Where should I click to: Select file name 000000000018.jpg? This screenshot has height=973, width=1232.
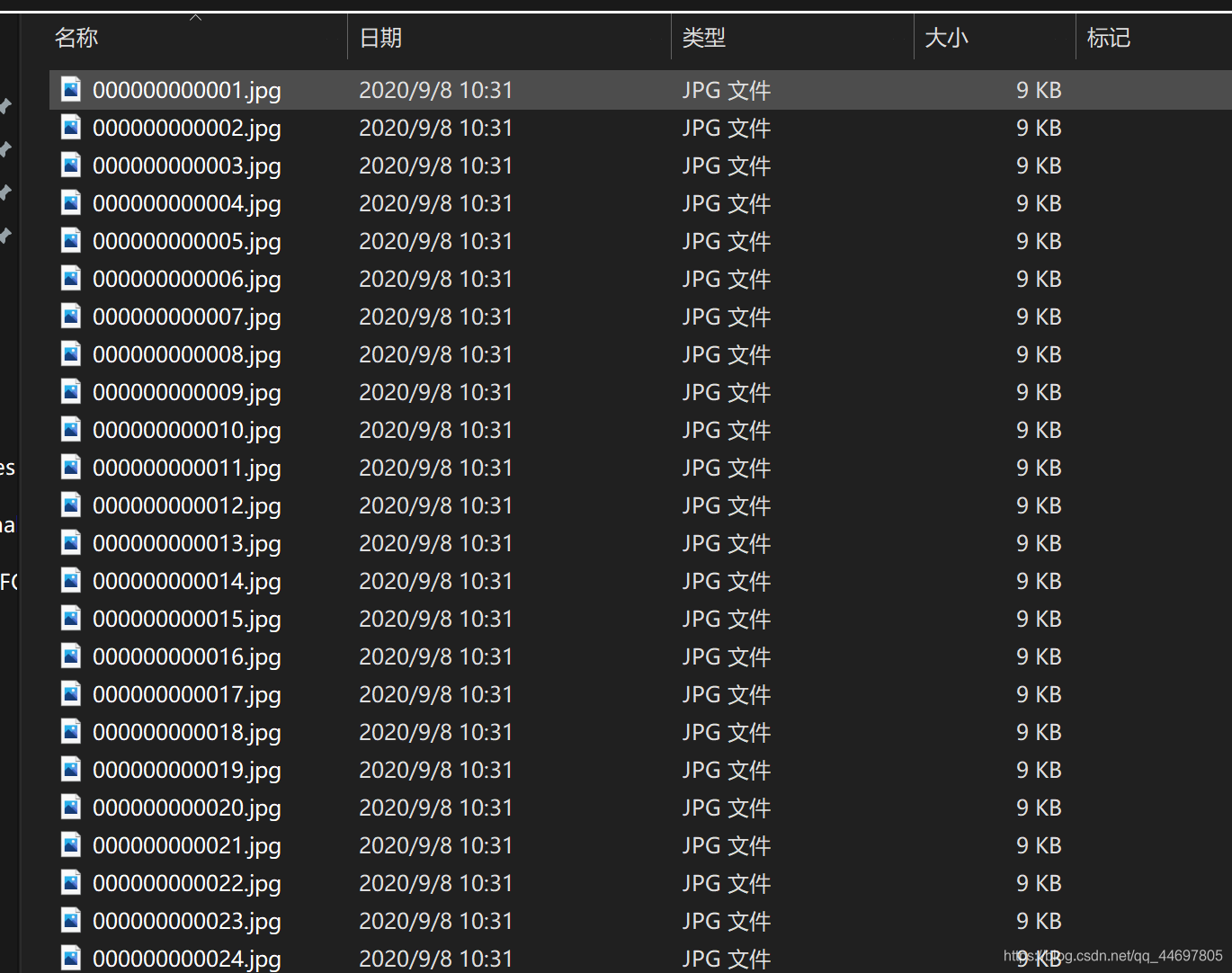pos(187,733)
